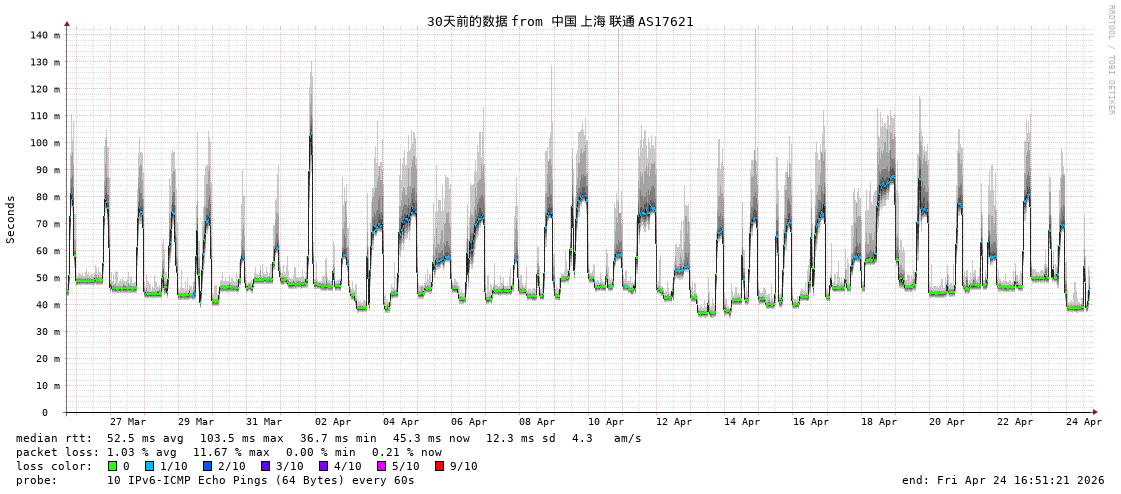
Task: Pick the purple 3/10 loss swatch
Action: [265, 466]
